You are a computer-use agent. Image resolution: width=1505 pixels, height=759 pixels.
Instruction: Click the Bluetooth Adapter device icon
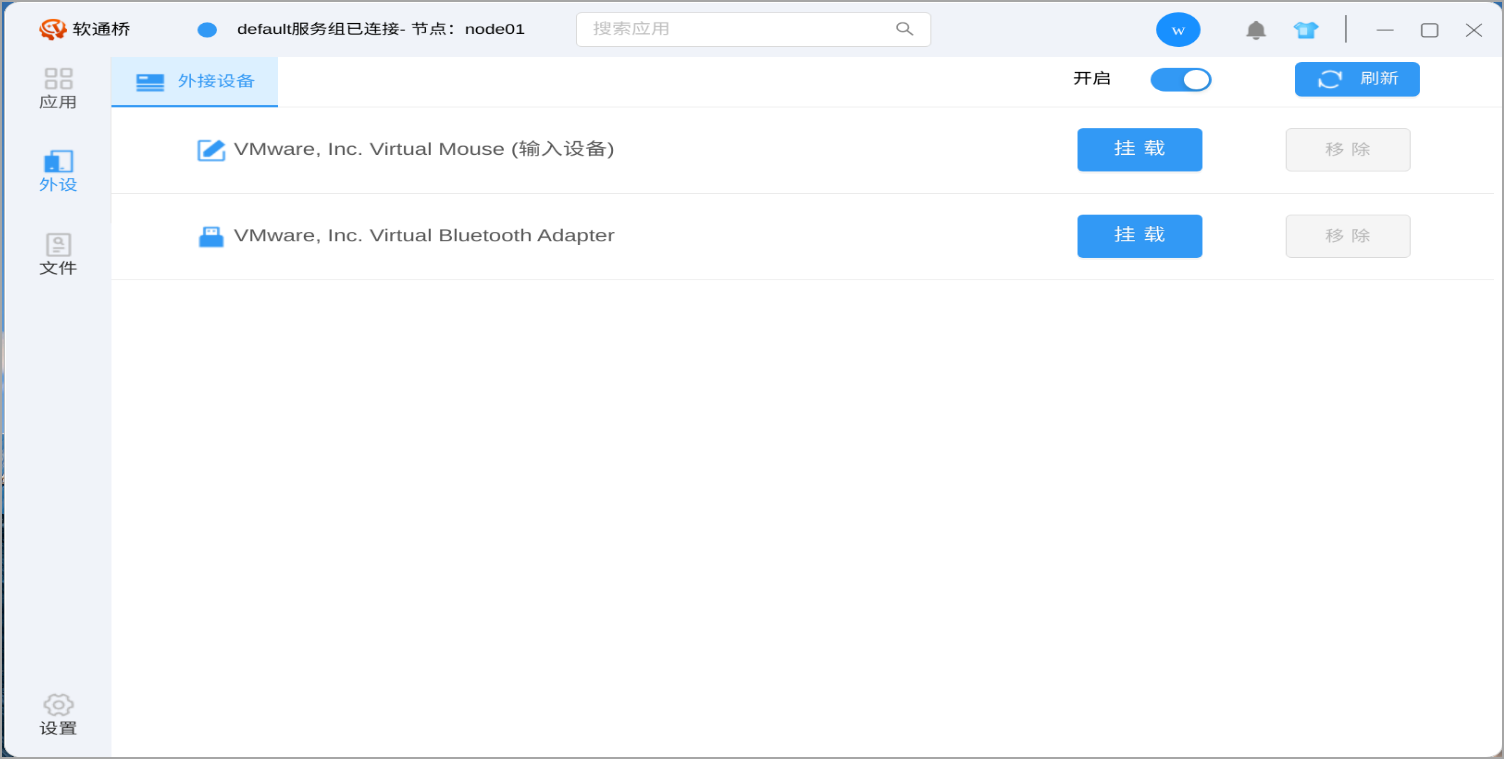tap(211, 237)
